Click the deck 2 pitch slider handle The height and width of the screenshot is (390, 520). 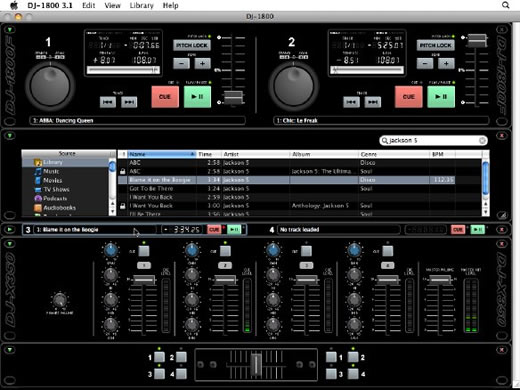(x=477, y=40)
